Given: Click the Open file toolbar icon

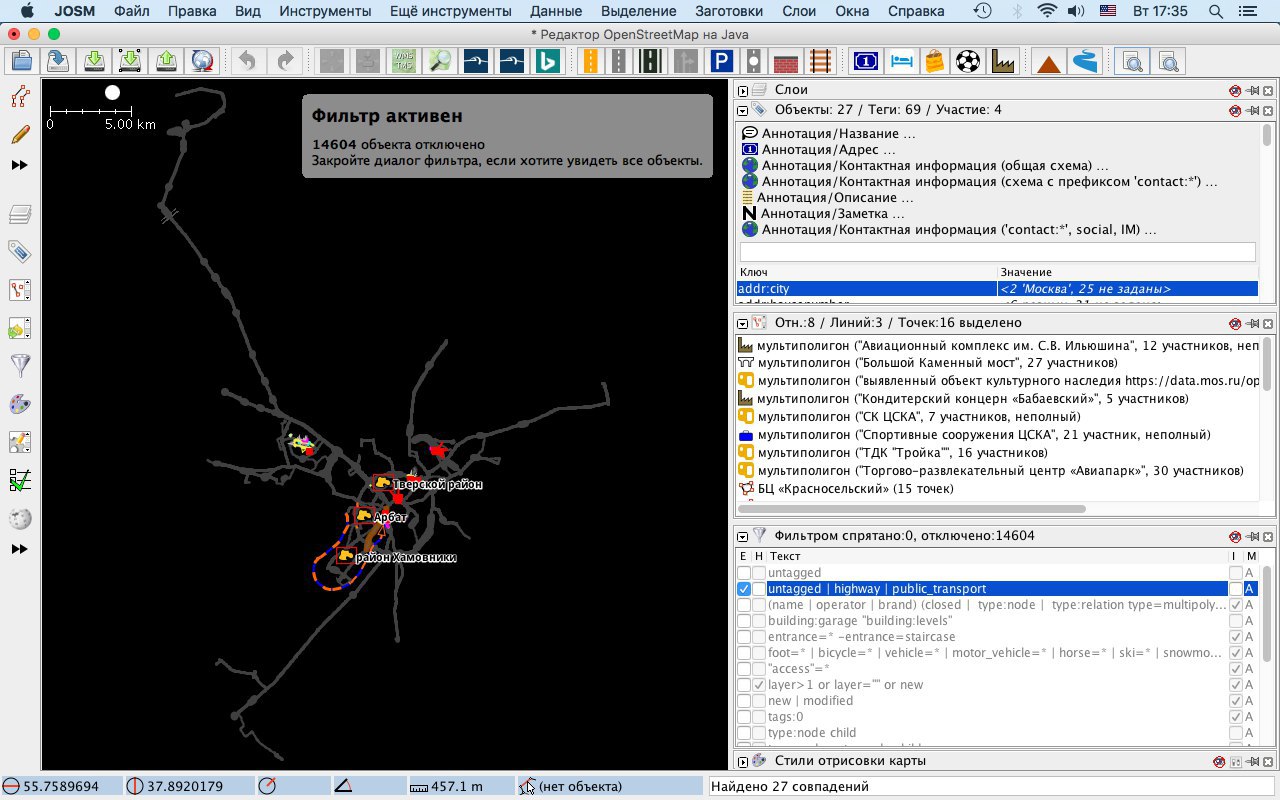Looking at the screenshot, I should pos(21,61).
